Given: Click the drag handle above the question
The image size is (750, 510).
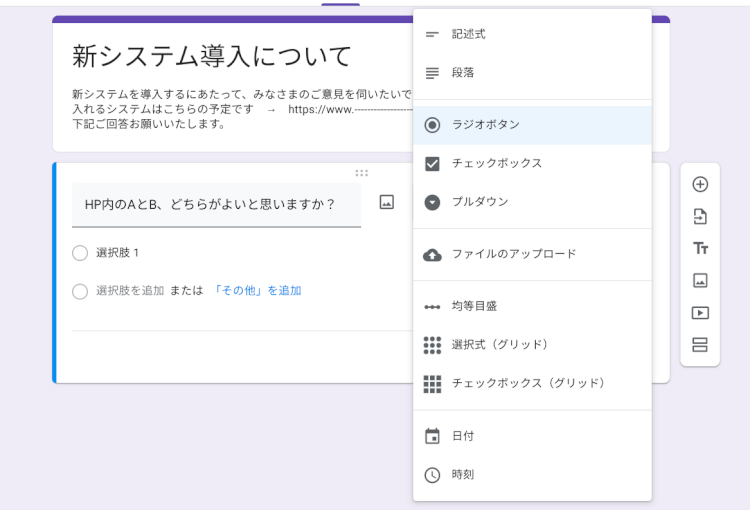Looking at the screenshot, I should coord(361,173).
